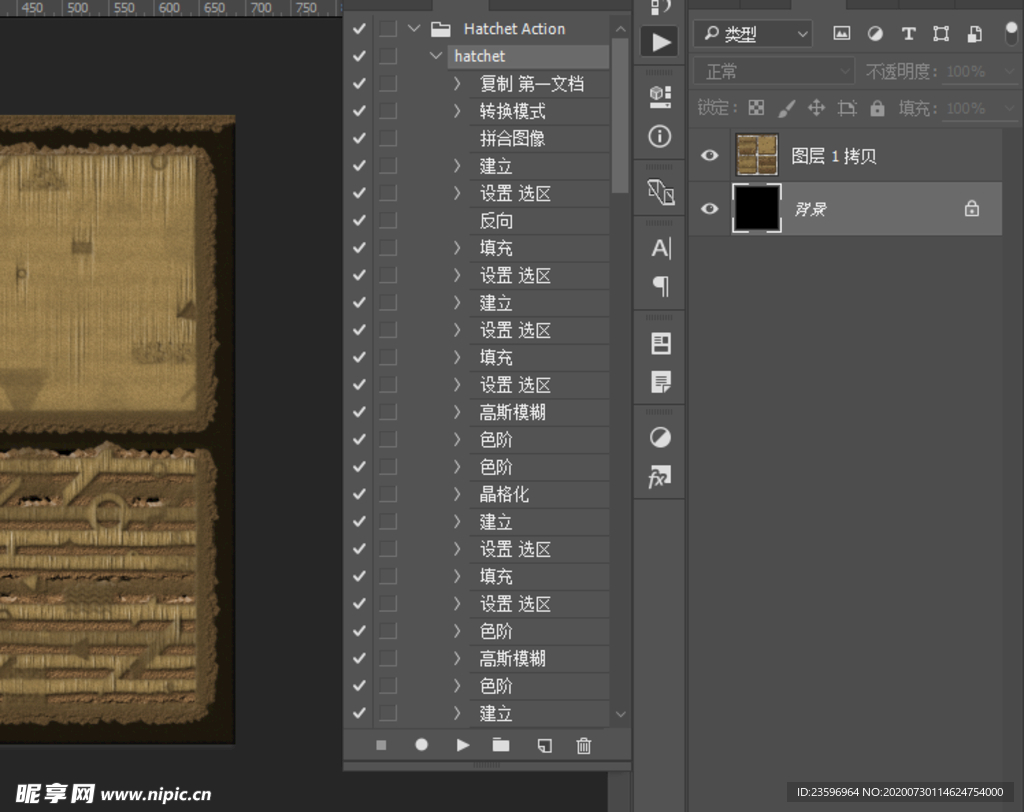Screen dimensions: 1024x812
Task: Select the hatchet action item
Action: (480, 56)
